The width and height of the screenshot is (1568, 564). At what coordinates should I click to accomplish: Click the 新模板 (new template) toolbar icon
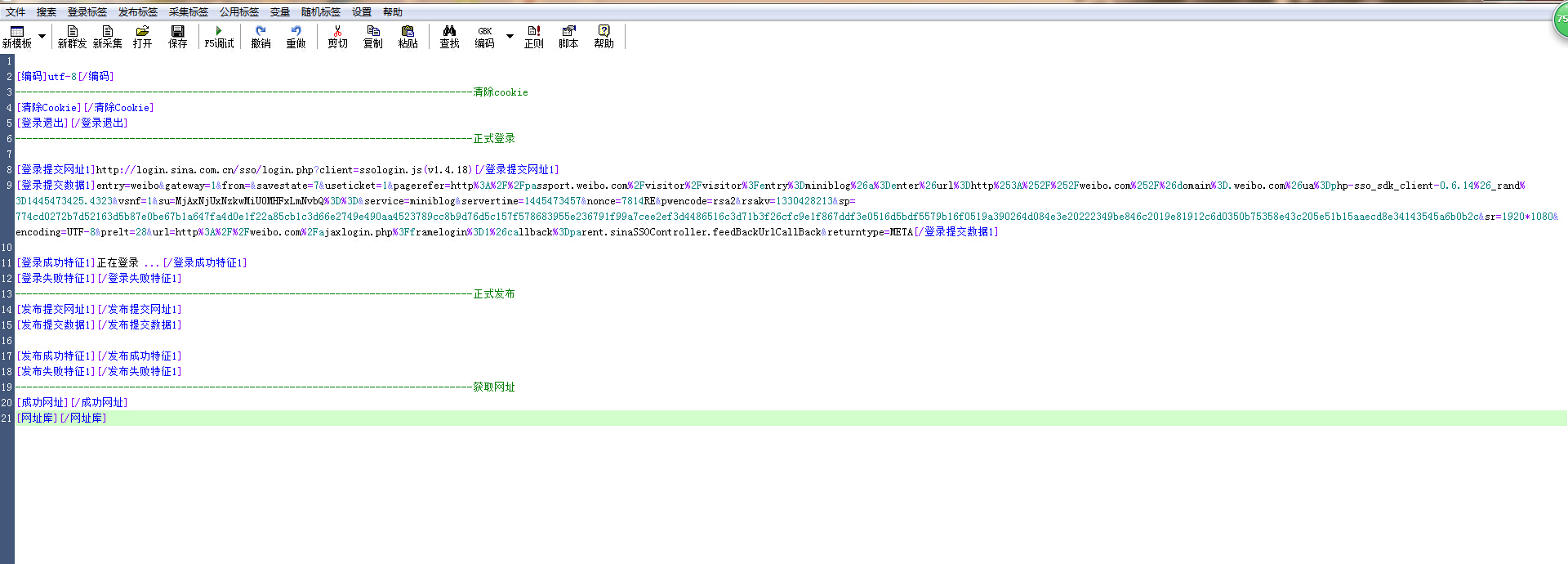point(16,36)
